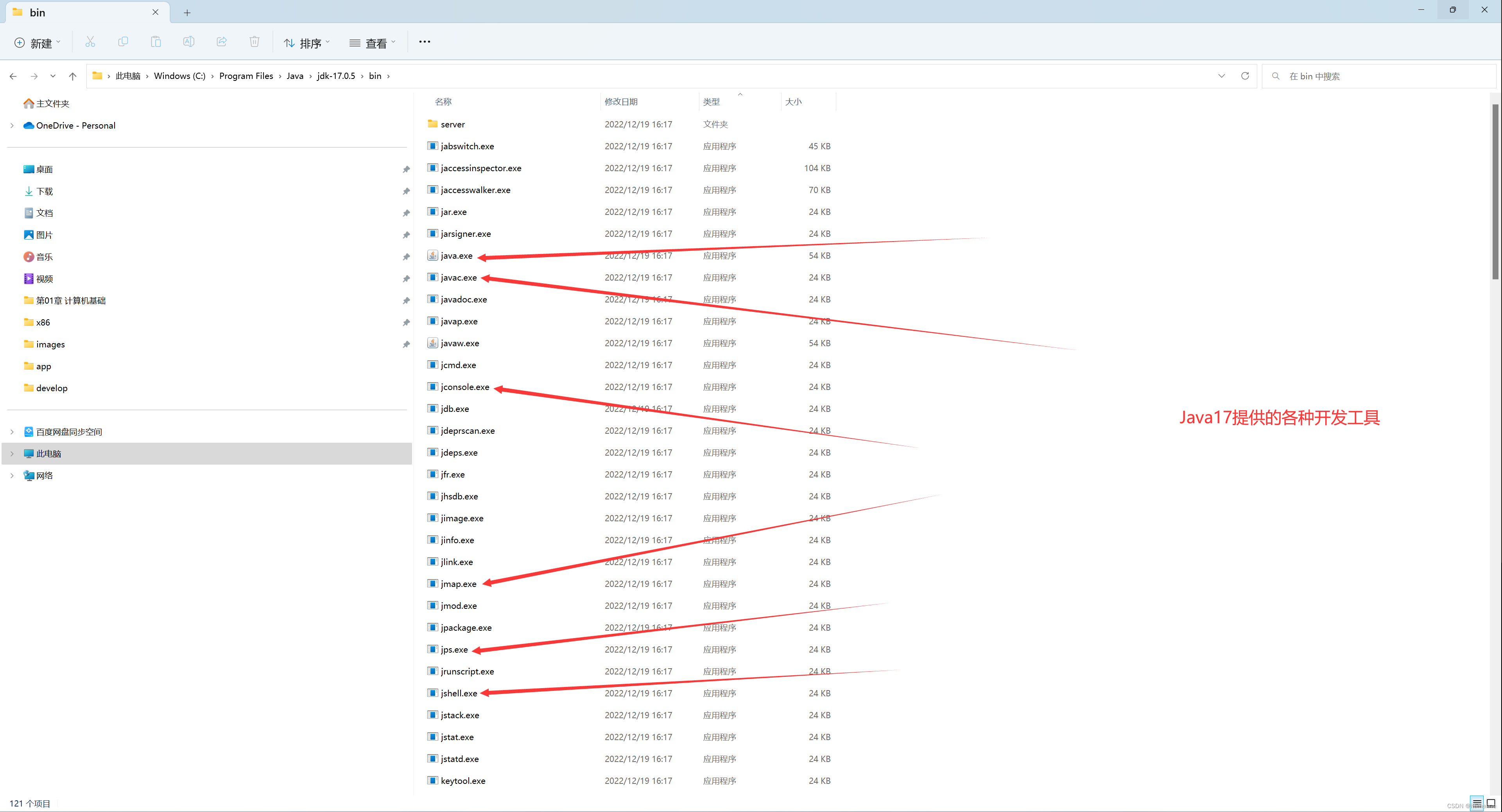This screenshot has height=812, width=1502.
Task: Select jabswitch.exe file
Action: coord(467,146)
